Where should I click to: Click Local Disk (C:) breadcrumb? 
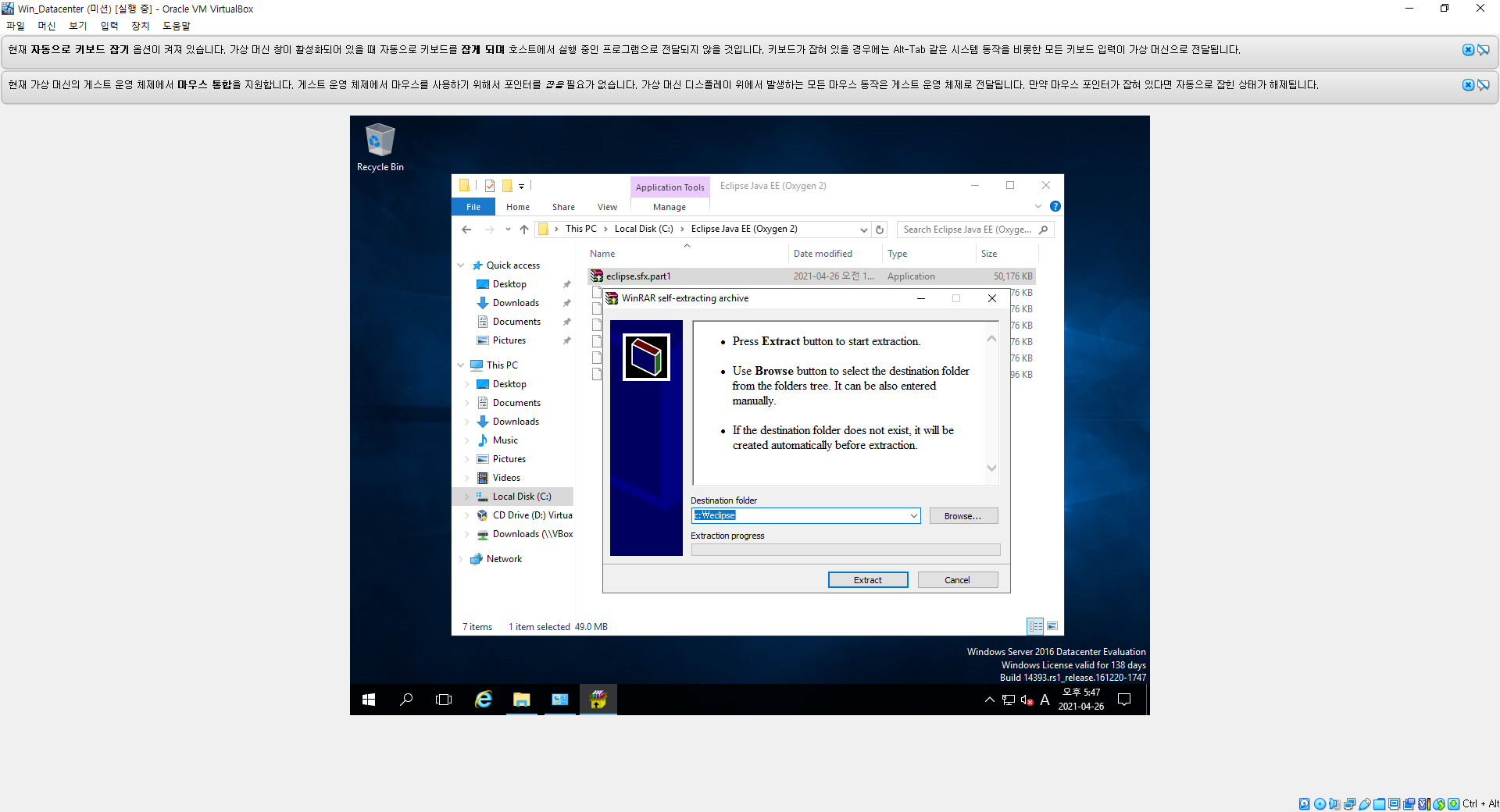point(644,229)
